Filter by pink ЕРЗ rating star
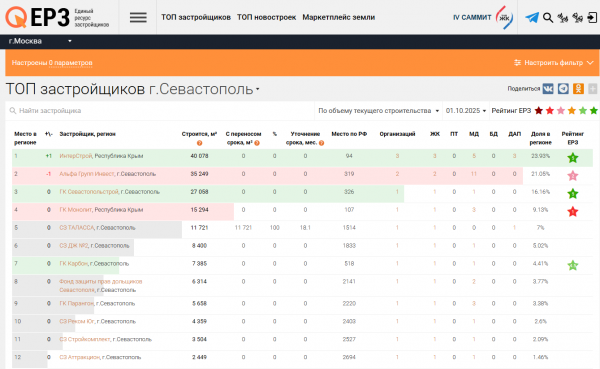 561,111
